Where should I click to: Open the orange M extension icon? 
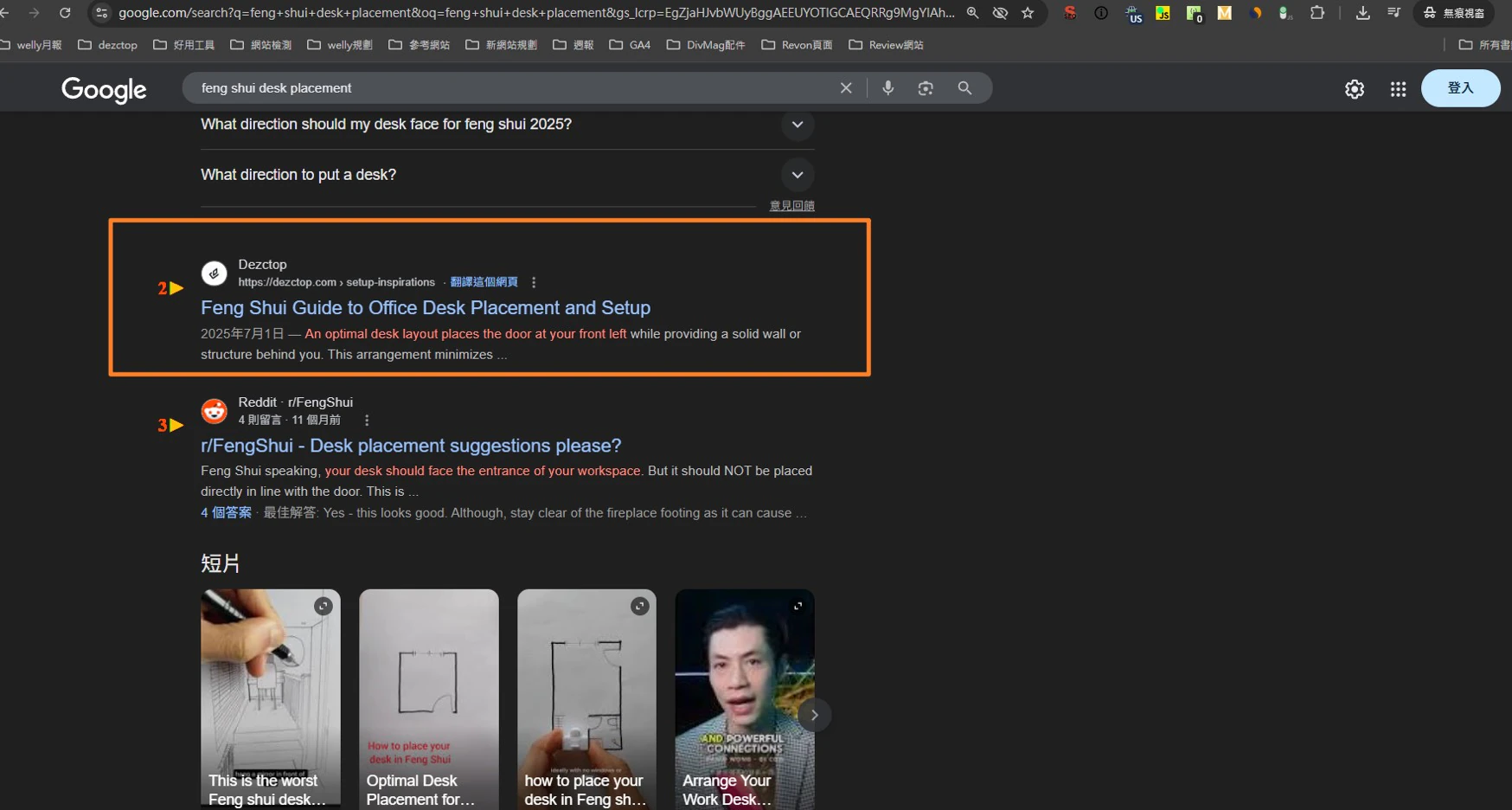(1225, 13)
